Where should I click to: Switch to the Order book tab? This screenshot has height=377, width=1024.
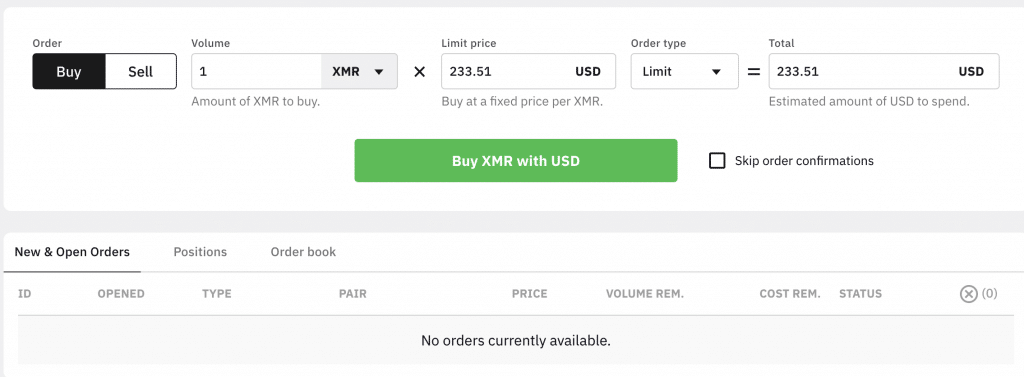tap(303, 252)
